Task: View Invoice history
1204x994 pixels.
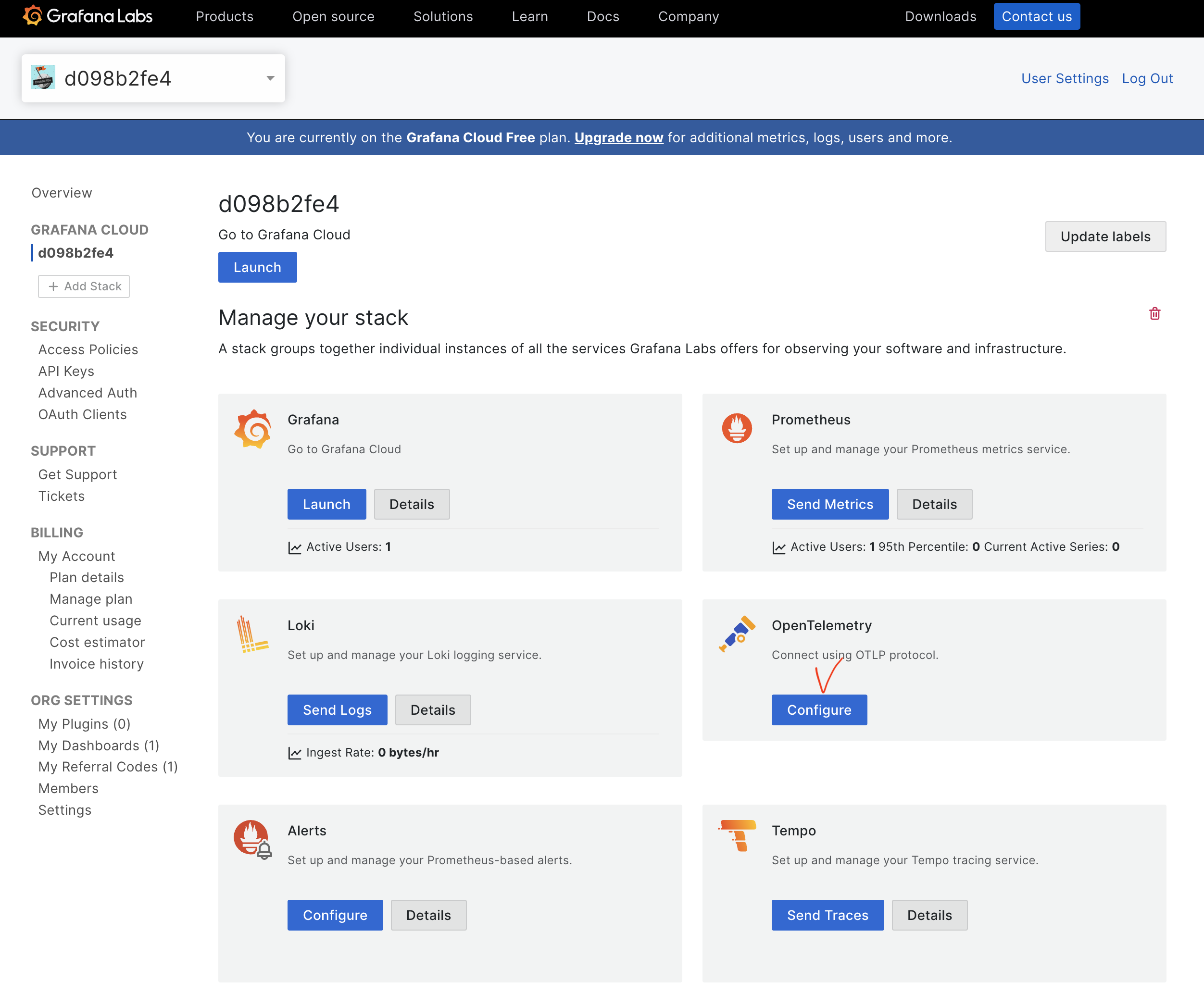Action: [97, 664]
